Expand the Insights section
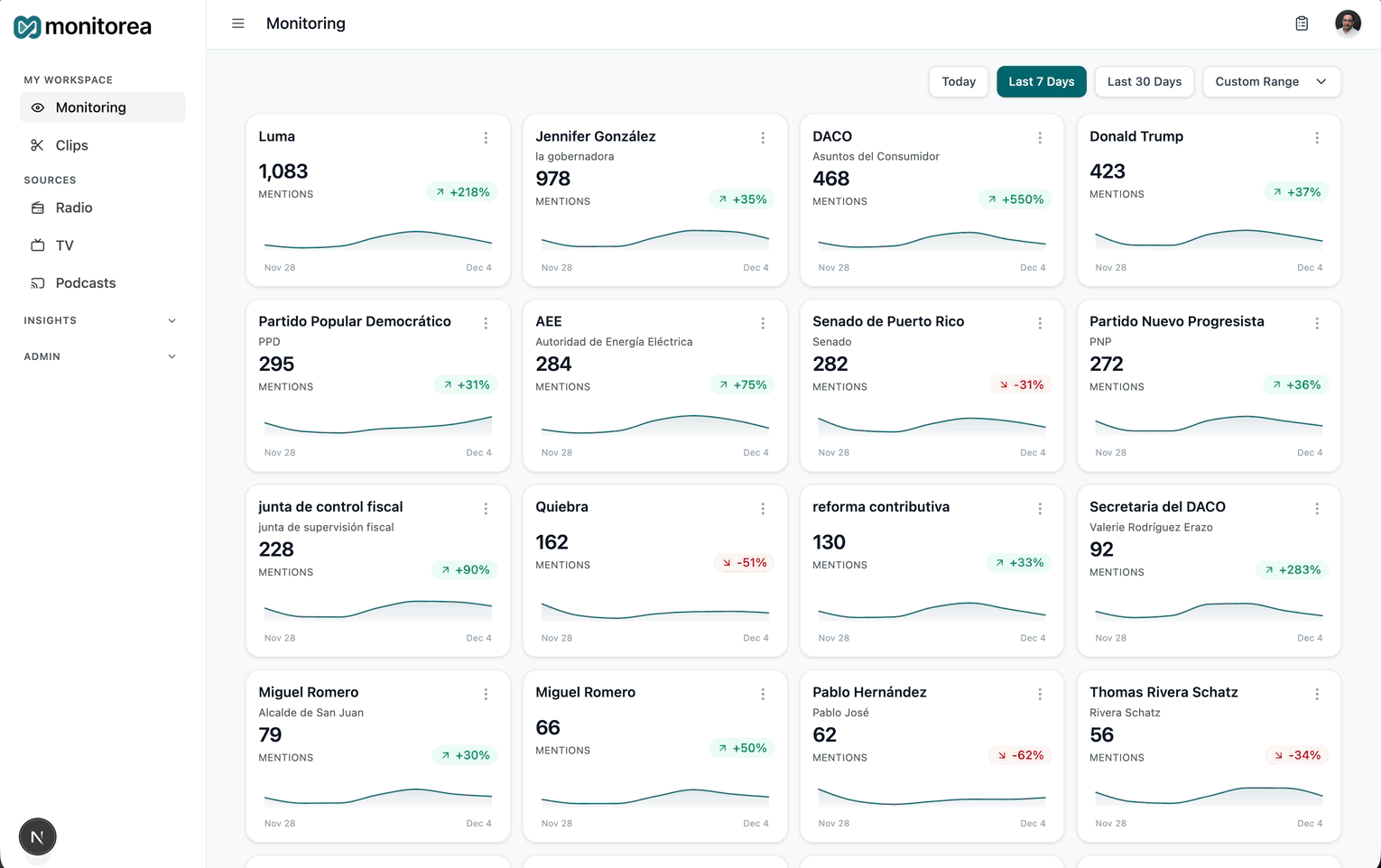Image resolution: width=1381 pixels, height=868 pixels. (x=171, y=320)
